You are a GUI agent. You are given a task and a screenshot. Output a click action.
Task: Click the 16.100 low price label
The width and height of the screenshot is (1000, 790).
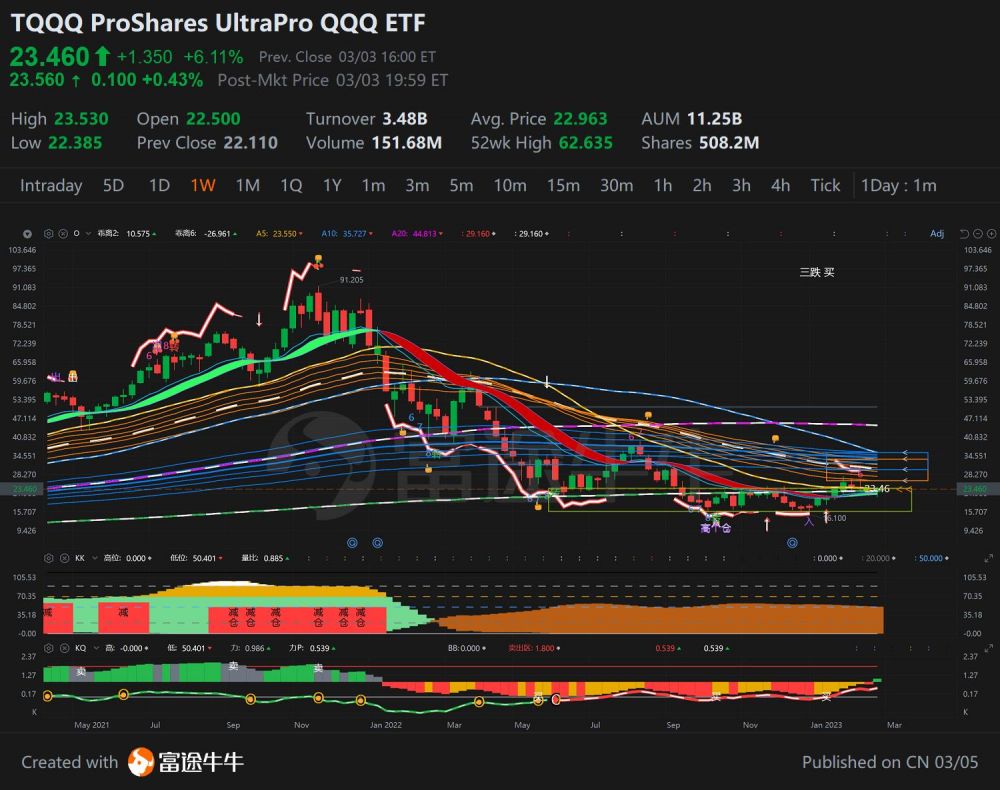pos(835,518)
